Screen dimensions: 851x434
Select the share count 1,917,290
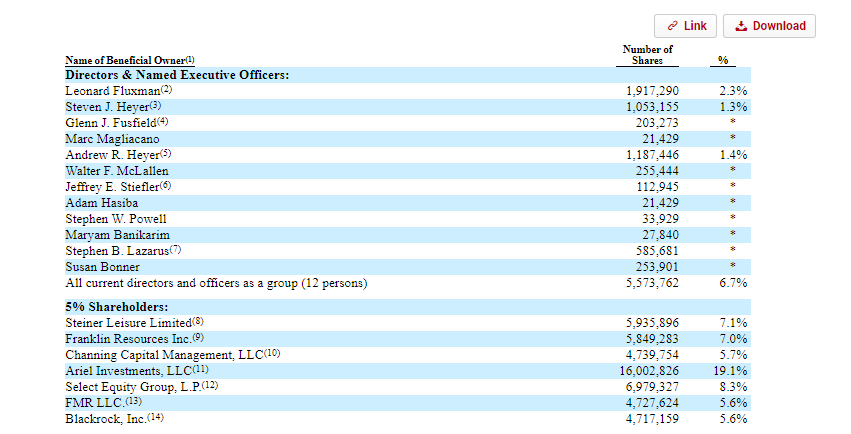coord(652,91)
